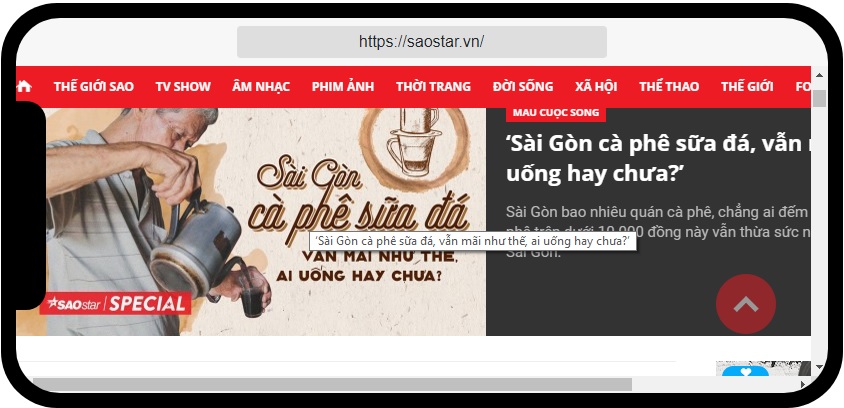The height and width of the screenshot is (408, 844).
Task: Select the Thể Thao menu item
Action: (669, 87)
